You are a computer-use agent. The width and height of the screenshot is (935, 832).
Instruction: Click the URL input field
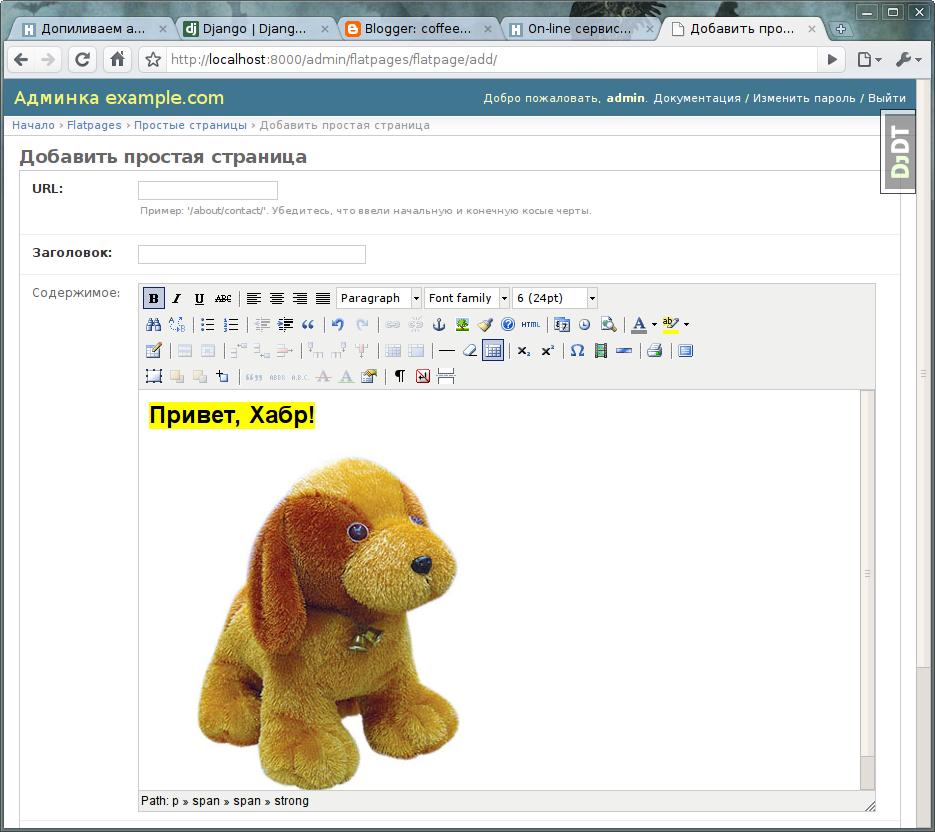pos(208,190)
